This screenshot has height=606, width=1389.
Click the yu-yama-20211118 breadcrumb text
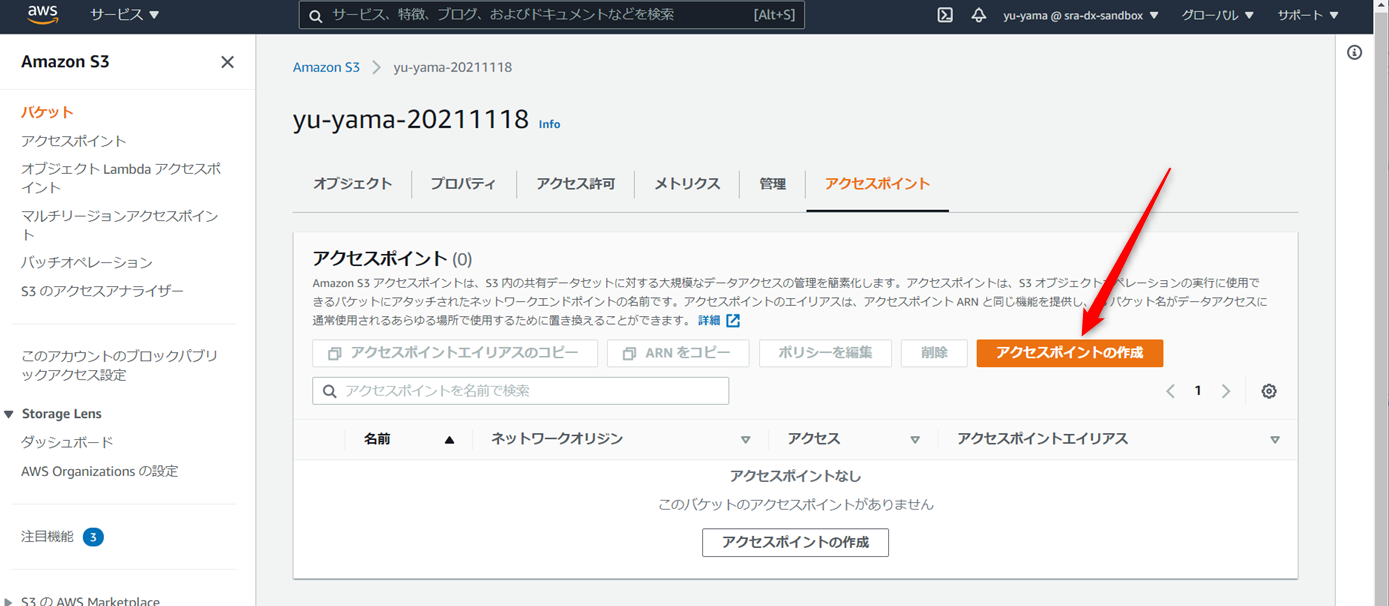pos(453,67)
